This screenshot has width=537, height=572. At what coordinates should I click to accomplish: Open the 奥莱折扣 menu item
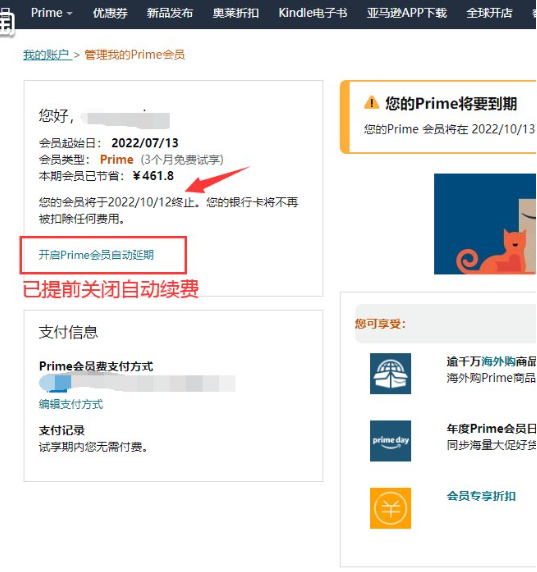236,13
